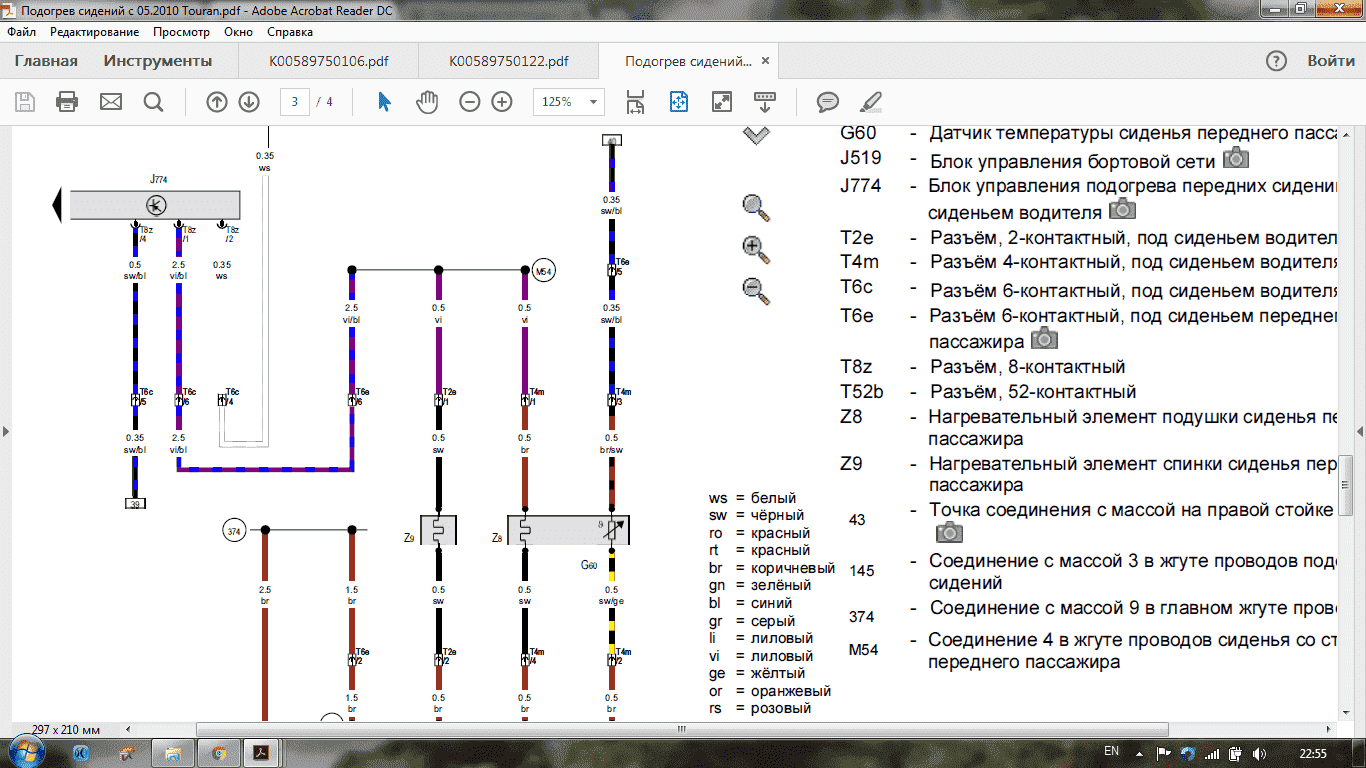Open the Файл menu

(21, 32)
